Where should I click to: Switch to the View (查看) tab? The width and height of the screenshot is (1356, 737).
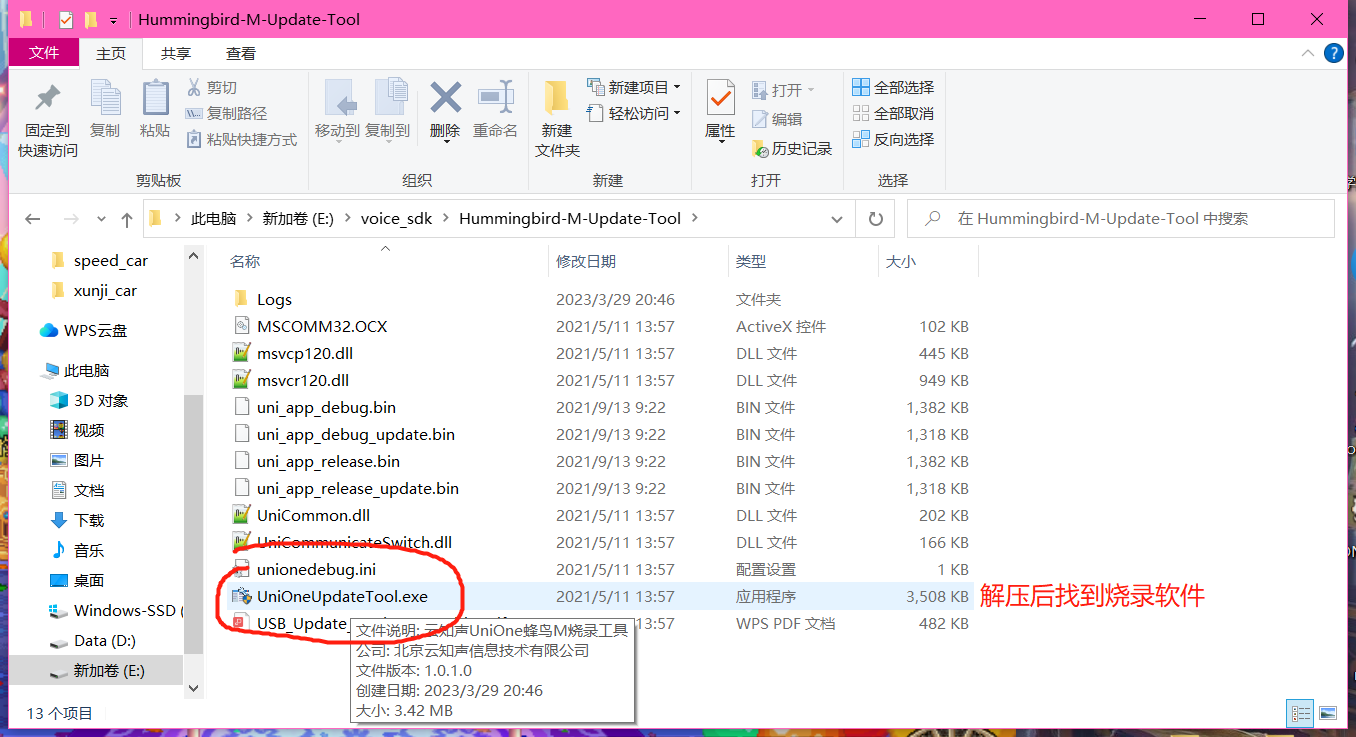click(241, 53)
